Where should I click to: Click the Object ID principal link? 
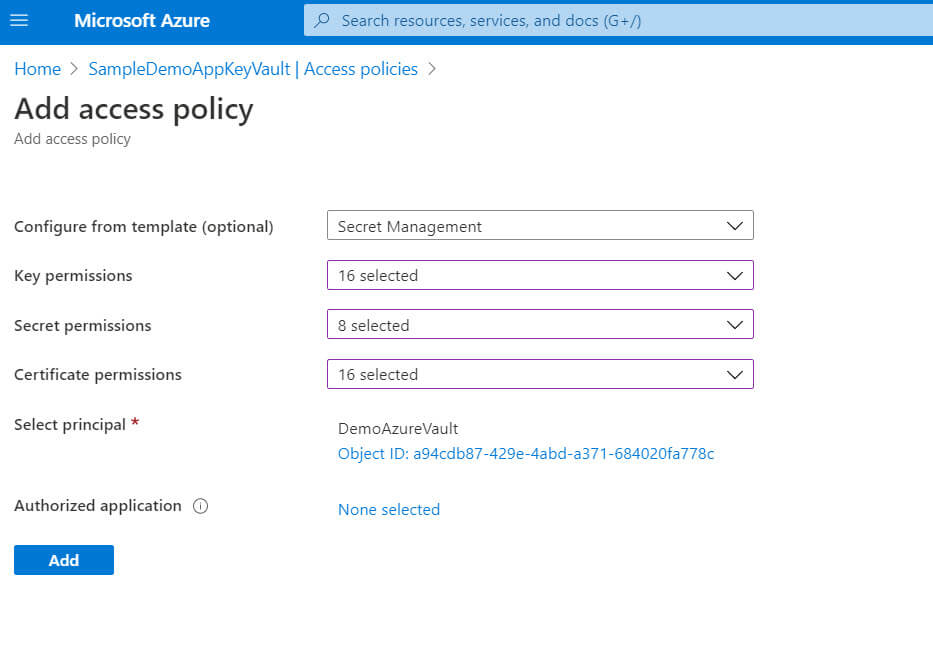pyautogui.click(x=526, y=454)
